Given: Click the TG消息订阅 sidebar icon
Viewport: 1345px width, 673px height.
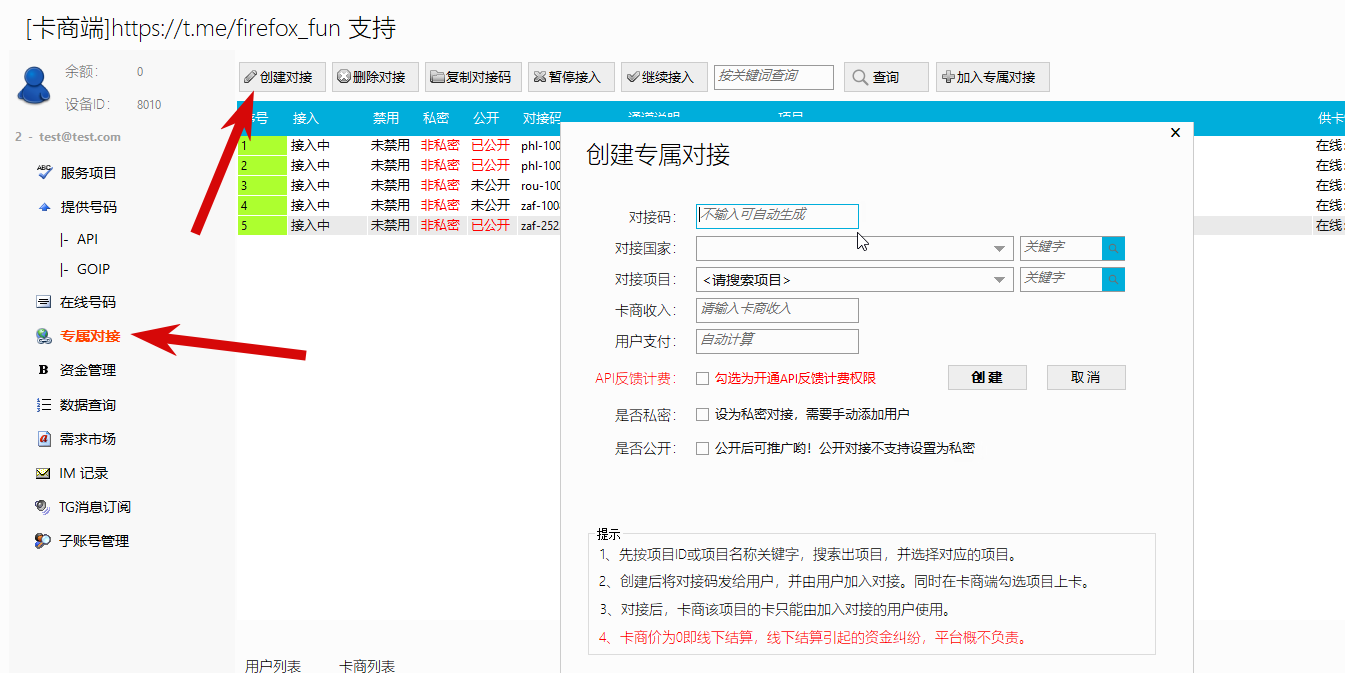Looking at the screenshot, I should (x=43, y=507).
